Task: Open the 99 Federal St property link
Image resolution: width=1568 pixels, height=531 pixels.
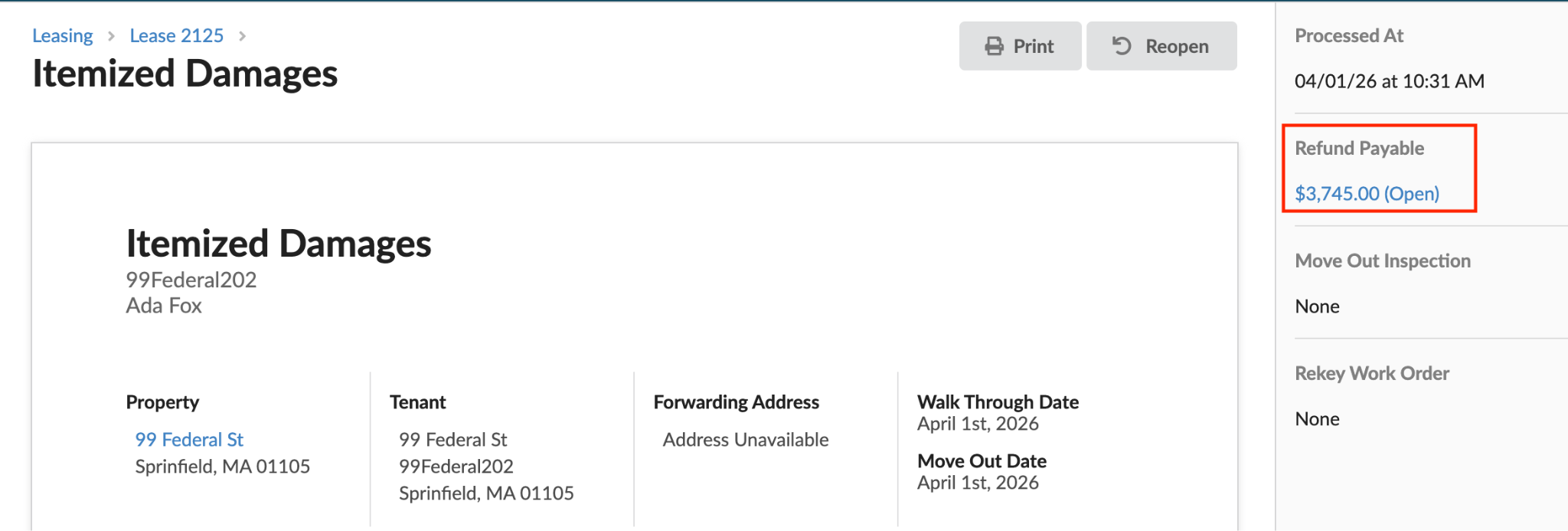Action: tap(189, 440)
